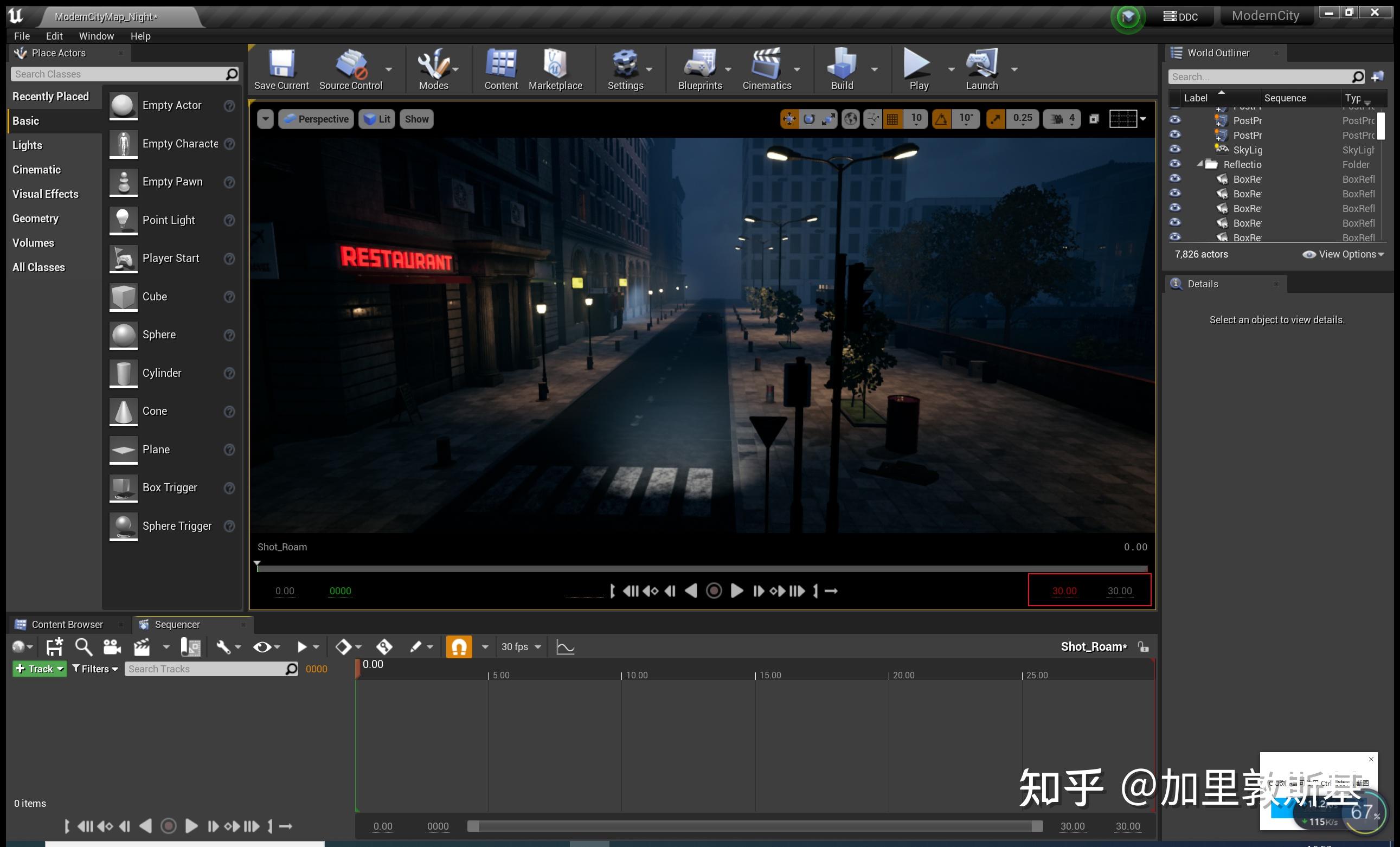
Task: Open the curve editor in Sequencer
Action: point(565,646)
